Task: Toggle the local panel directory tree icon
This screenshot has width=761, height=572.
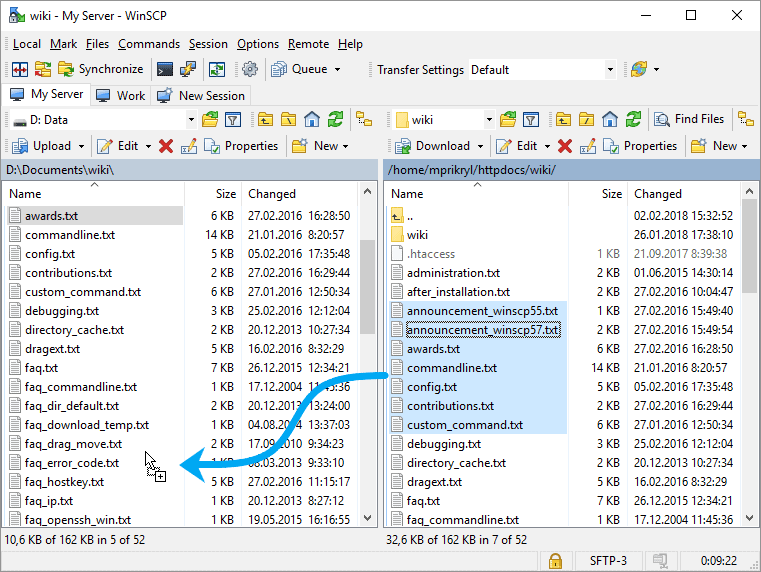Action: pos(364,119)
